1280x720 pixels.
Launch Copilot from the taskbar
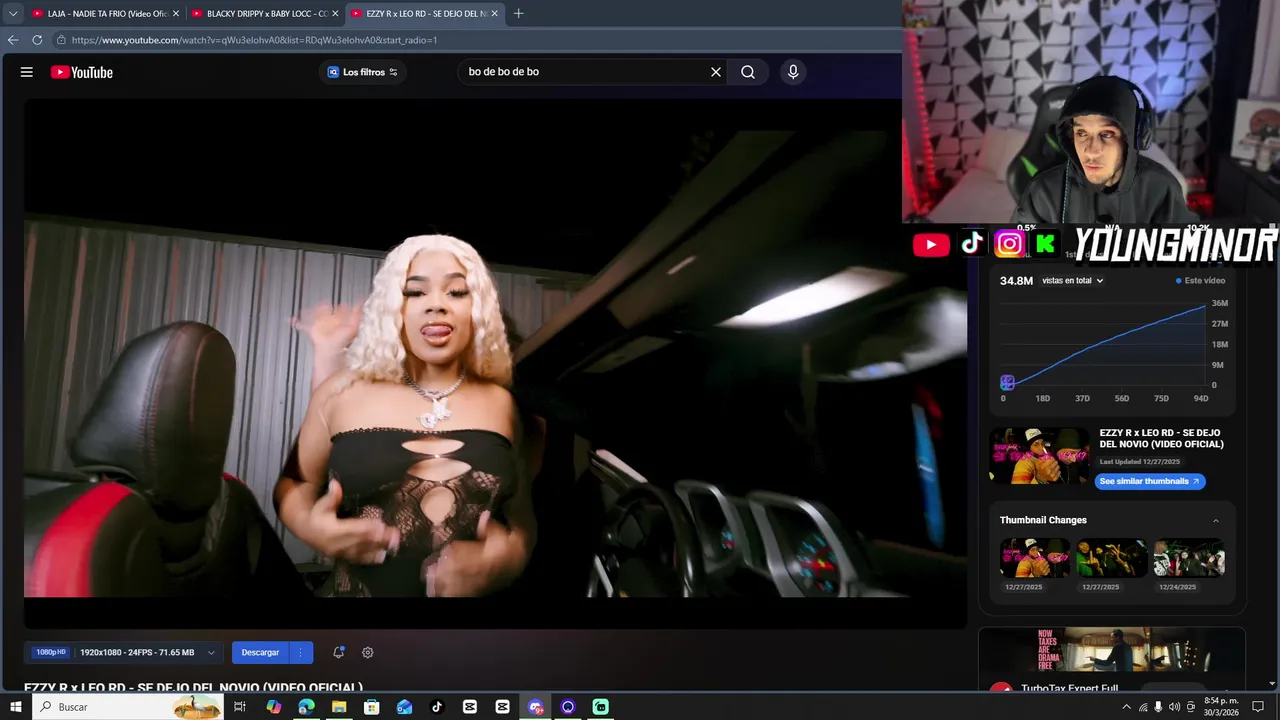274,707
